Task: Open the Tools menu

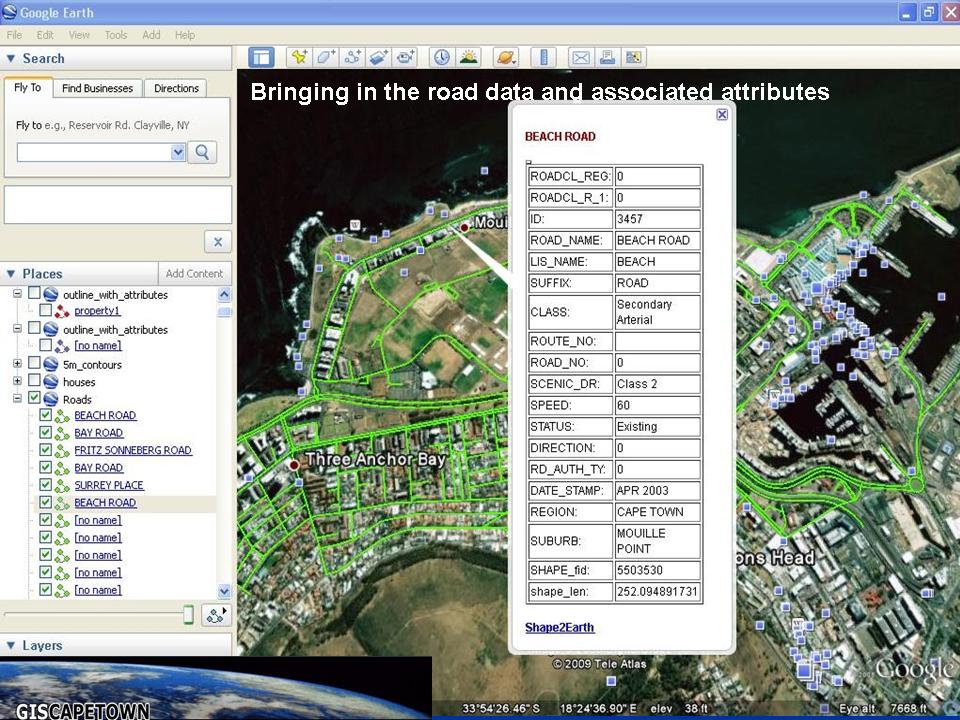Action: point(116,35)
